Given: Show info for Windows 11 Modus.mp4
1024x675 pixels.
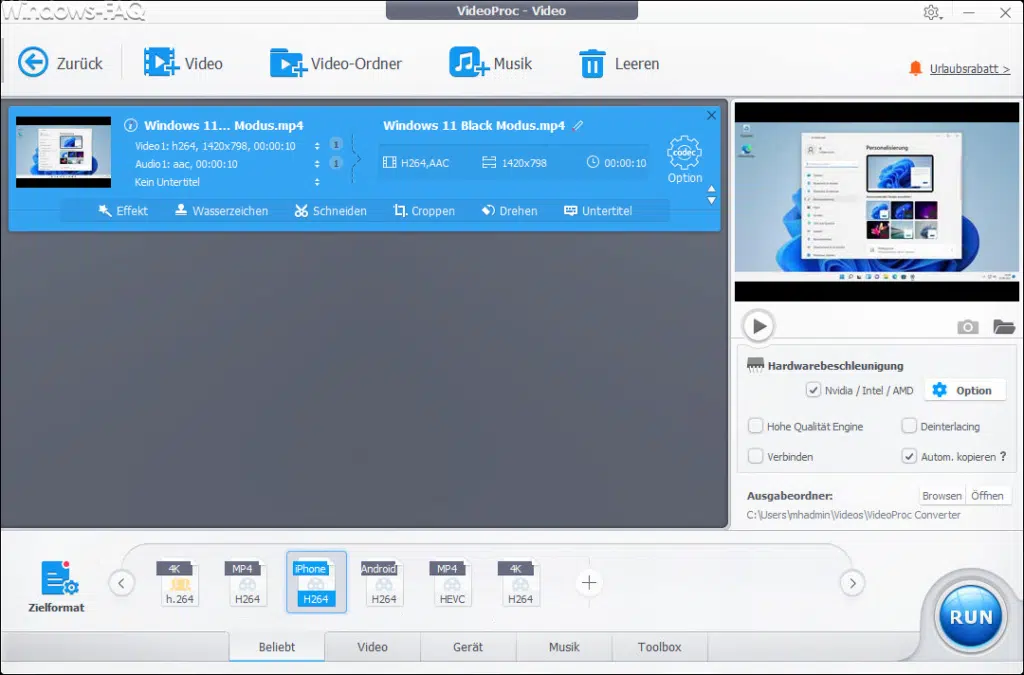Looking at the screenshot, I should 131,125.
